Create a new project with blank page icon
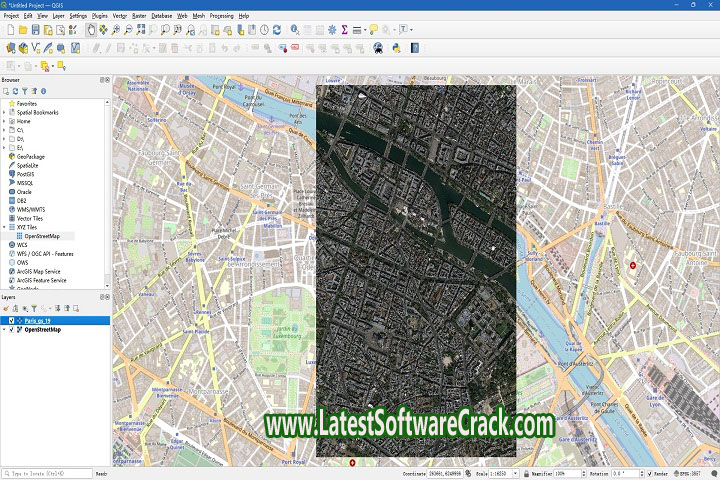720x480 pixels. pyautogui.click(x=10, y=30)
